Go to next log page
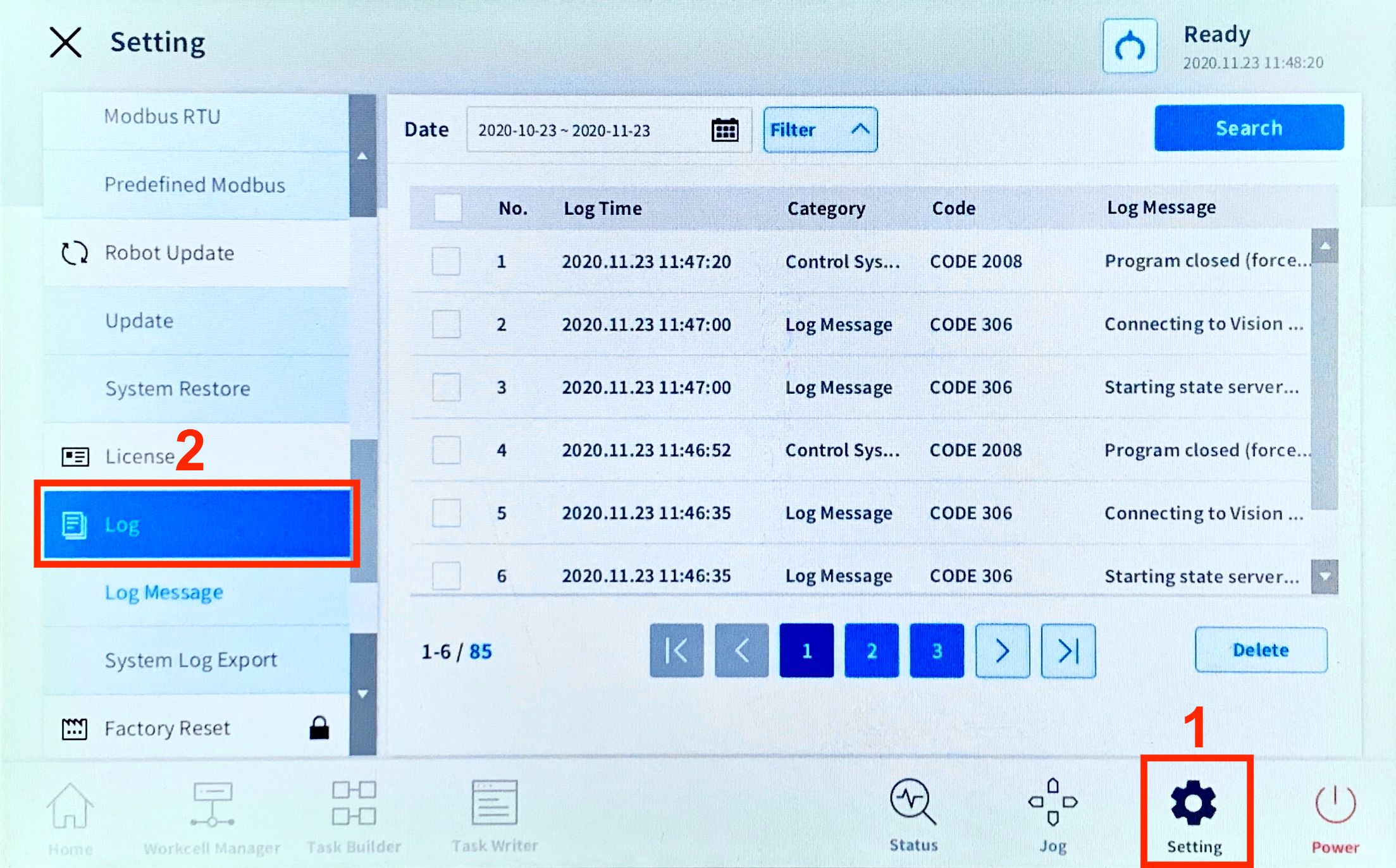1396x868 pixels. click(x=1003, y=651)
